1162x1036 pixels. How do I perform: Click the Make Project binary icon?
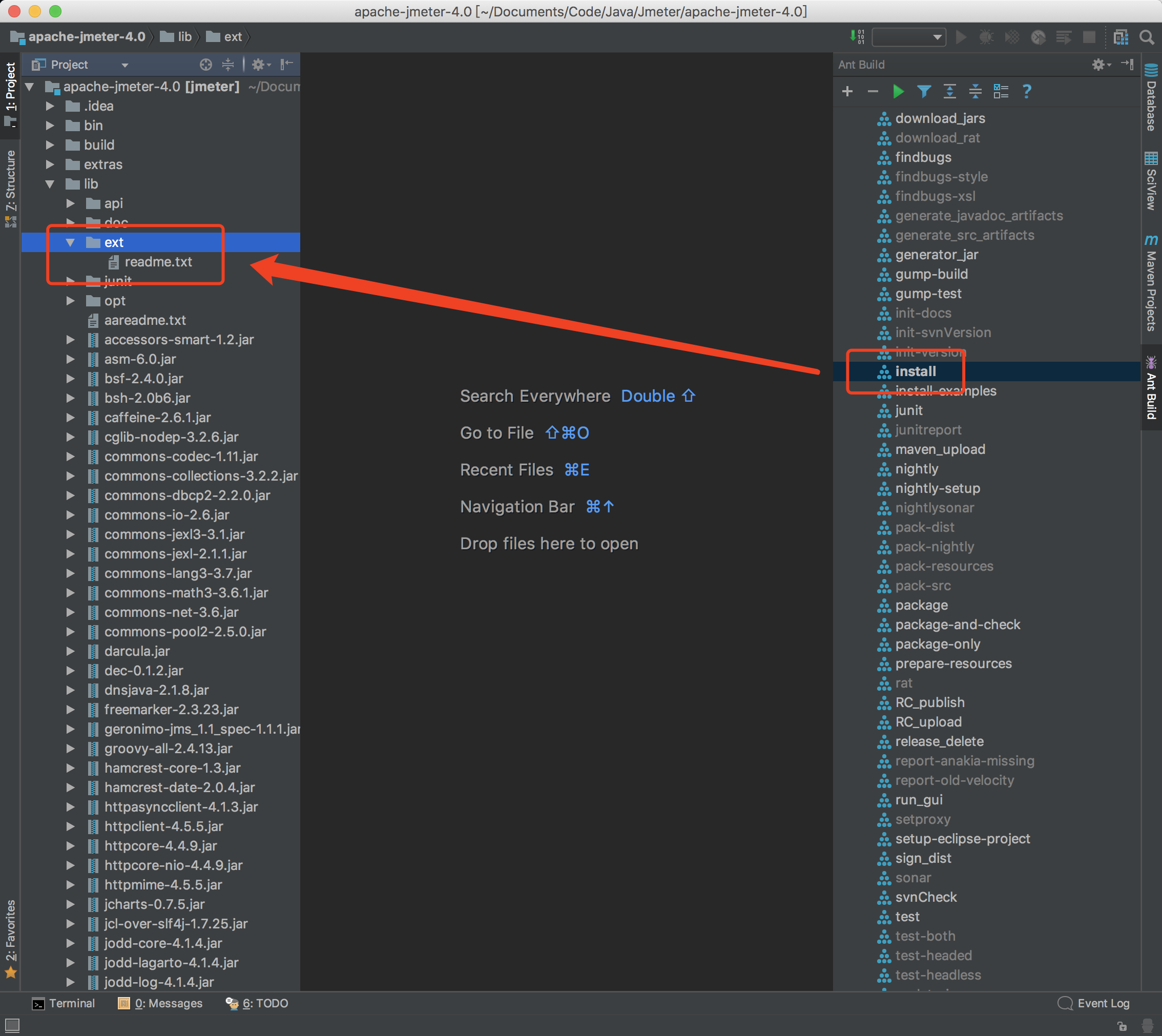857,37
